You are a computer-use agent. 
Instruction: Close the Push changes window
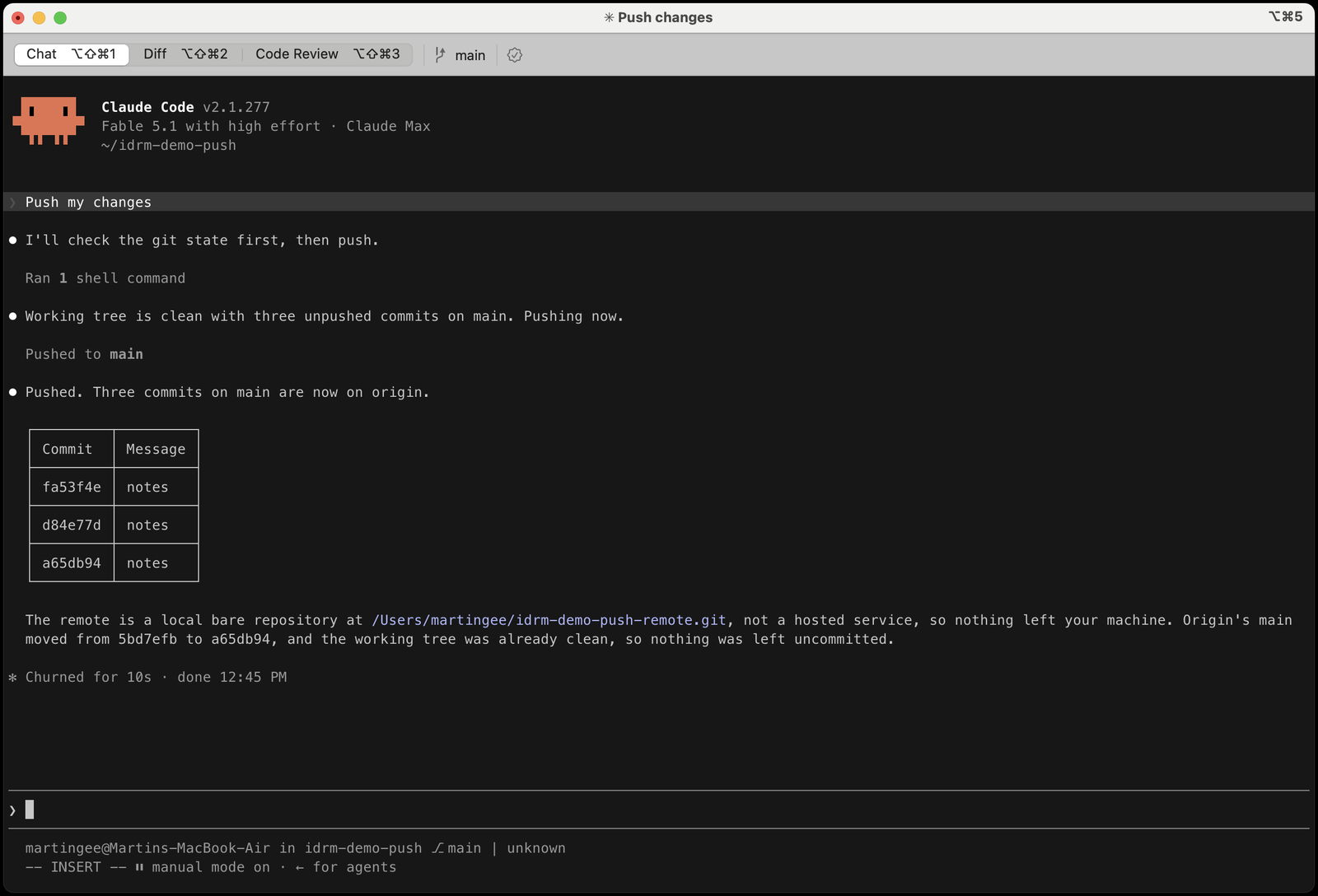(18, 17)
